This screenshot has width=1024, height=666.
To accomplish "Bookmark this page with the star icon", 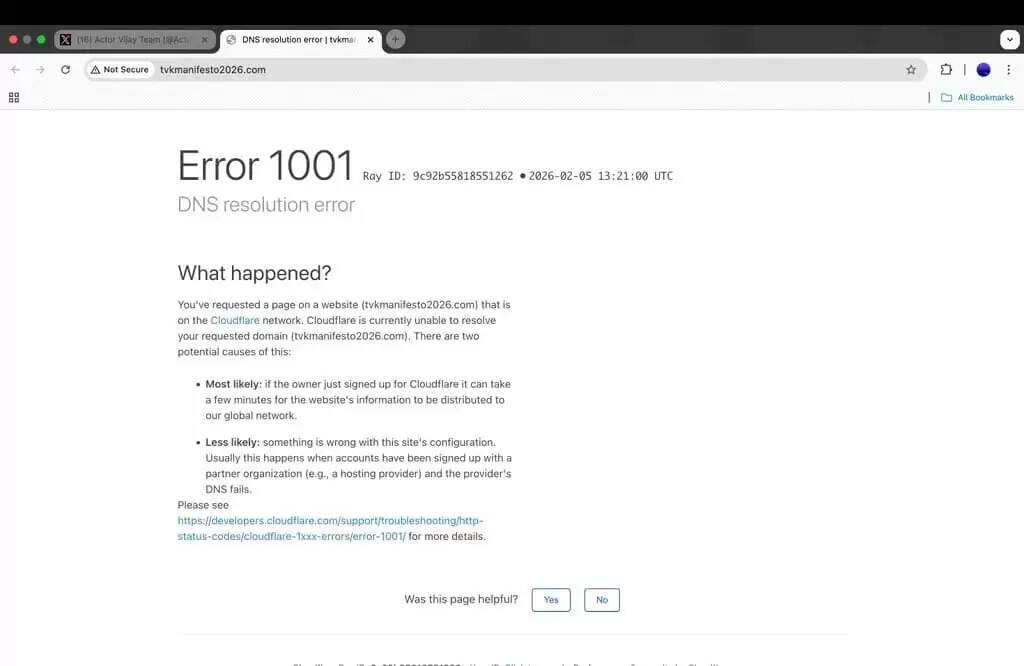I will pos(911,70).
